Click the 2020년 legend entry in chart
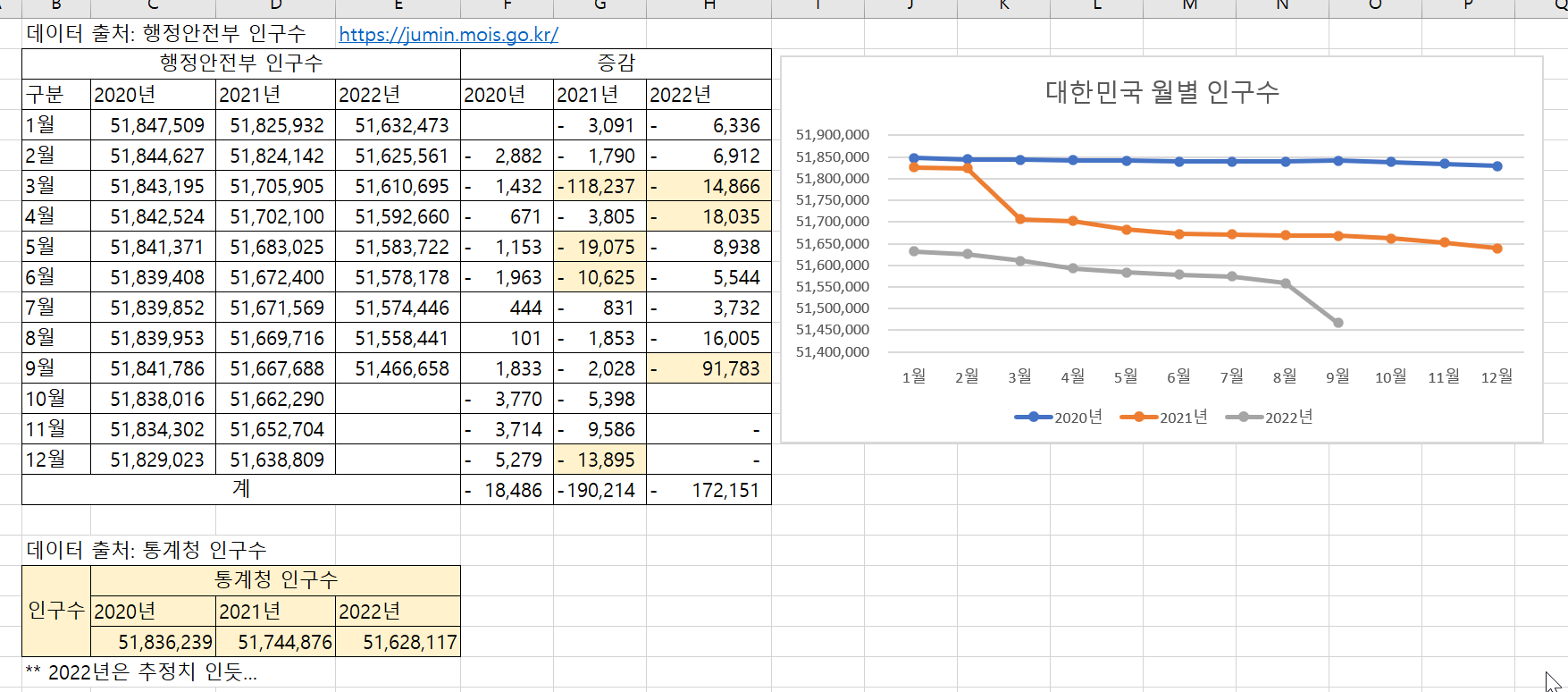The image size is (1568, 692). click(x=1059, y=418)
